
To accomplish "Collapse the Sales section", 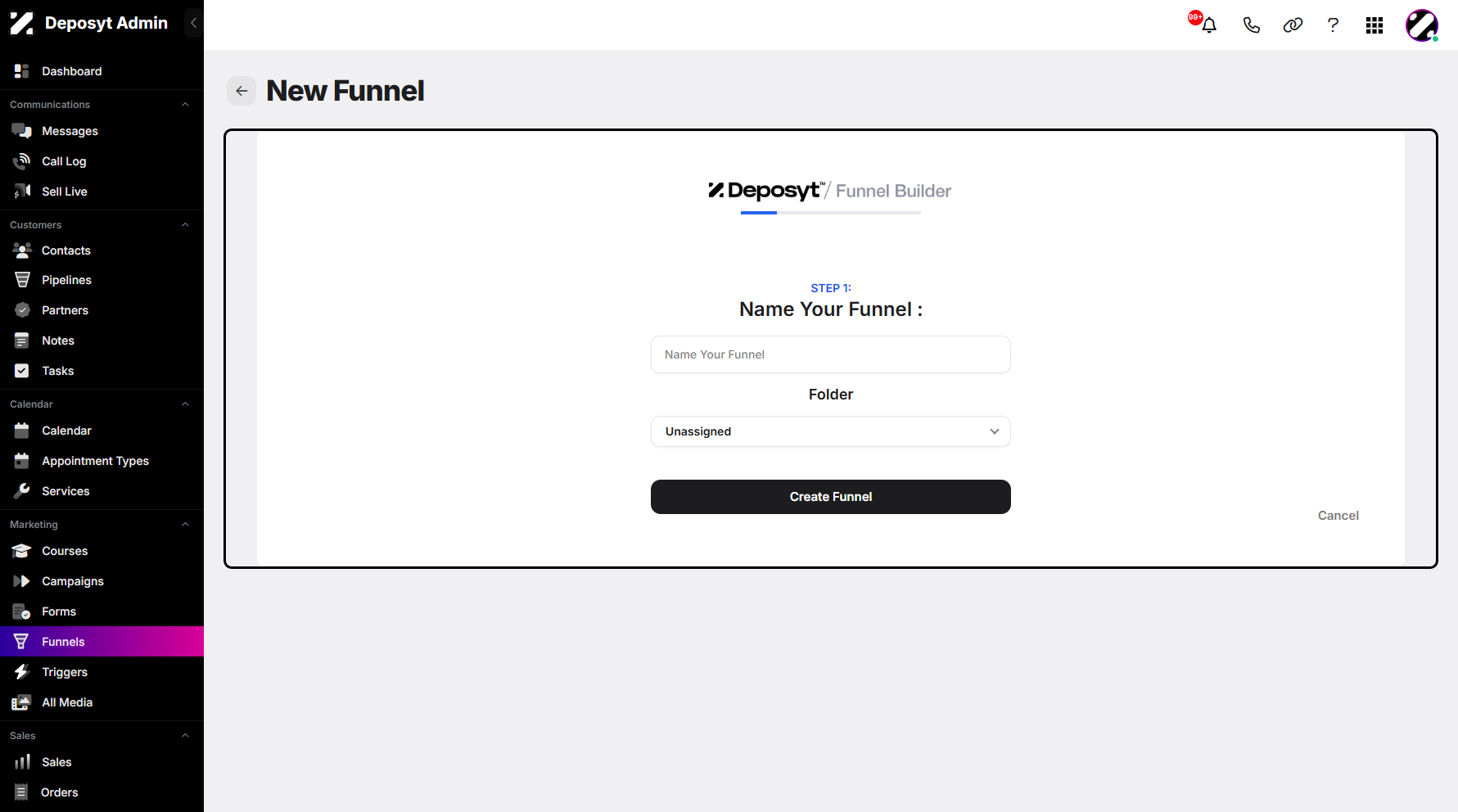I will point(185,736).
